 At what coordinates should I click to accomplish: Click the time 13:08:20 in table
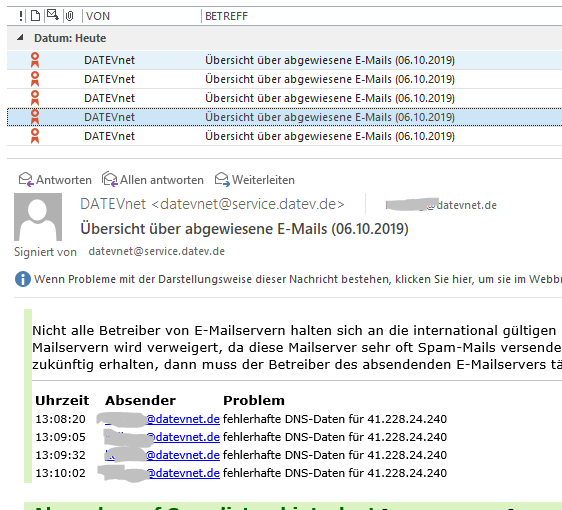60,419
